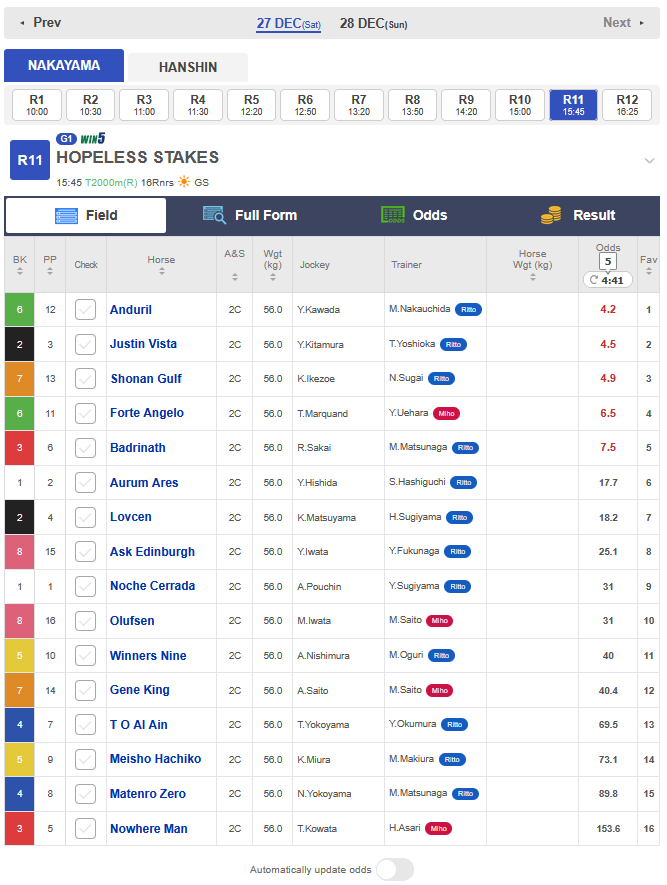
Task: Open horse link Ask Edinburgh
Action: click(x=152, y=551)
